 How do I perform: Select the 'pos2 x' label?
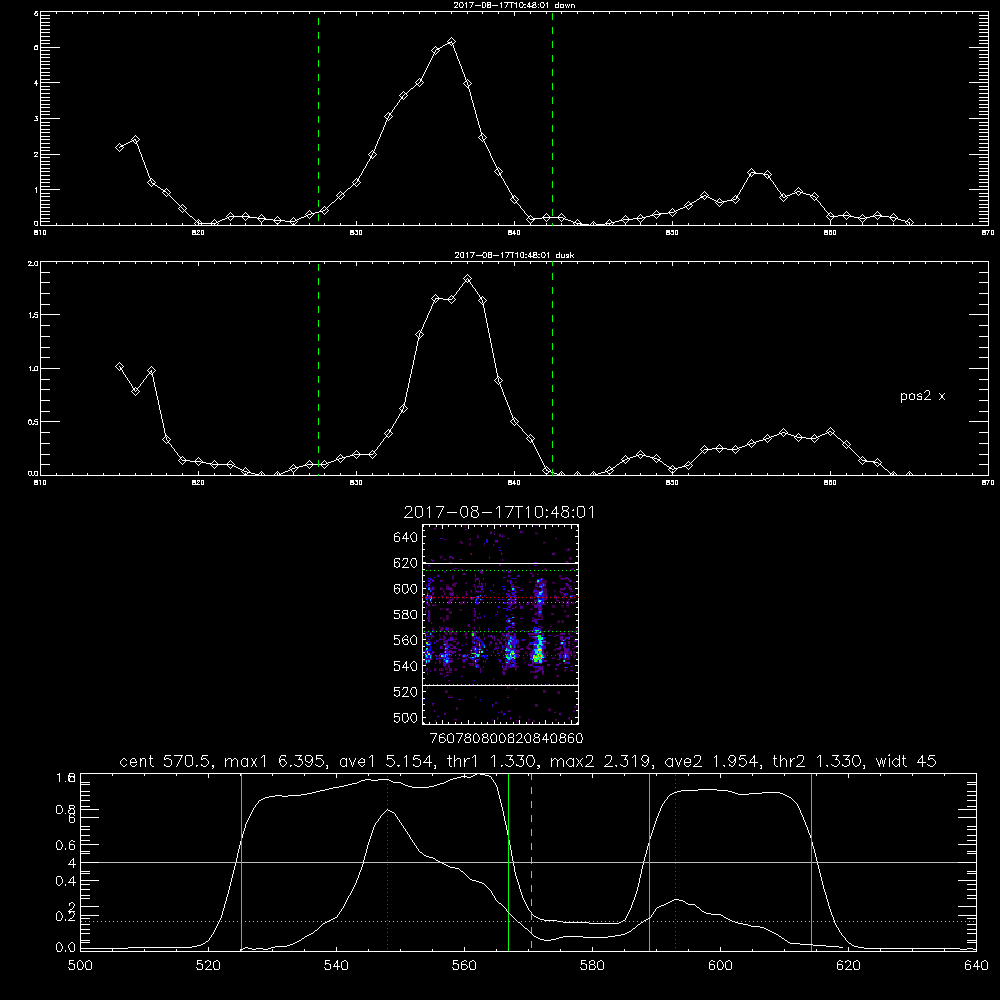[x=922, y=396]
